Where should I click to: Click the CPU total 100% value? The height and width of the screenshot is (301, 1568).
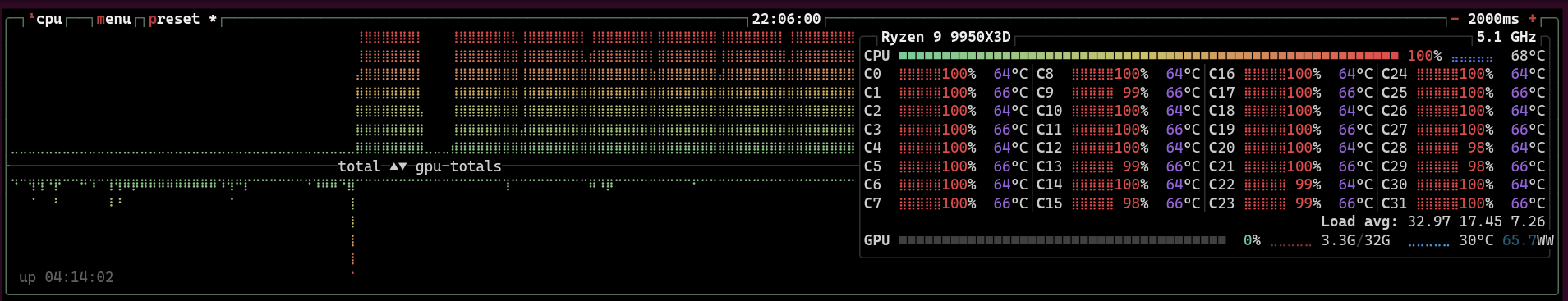1424,56
